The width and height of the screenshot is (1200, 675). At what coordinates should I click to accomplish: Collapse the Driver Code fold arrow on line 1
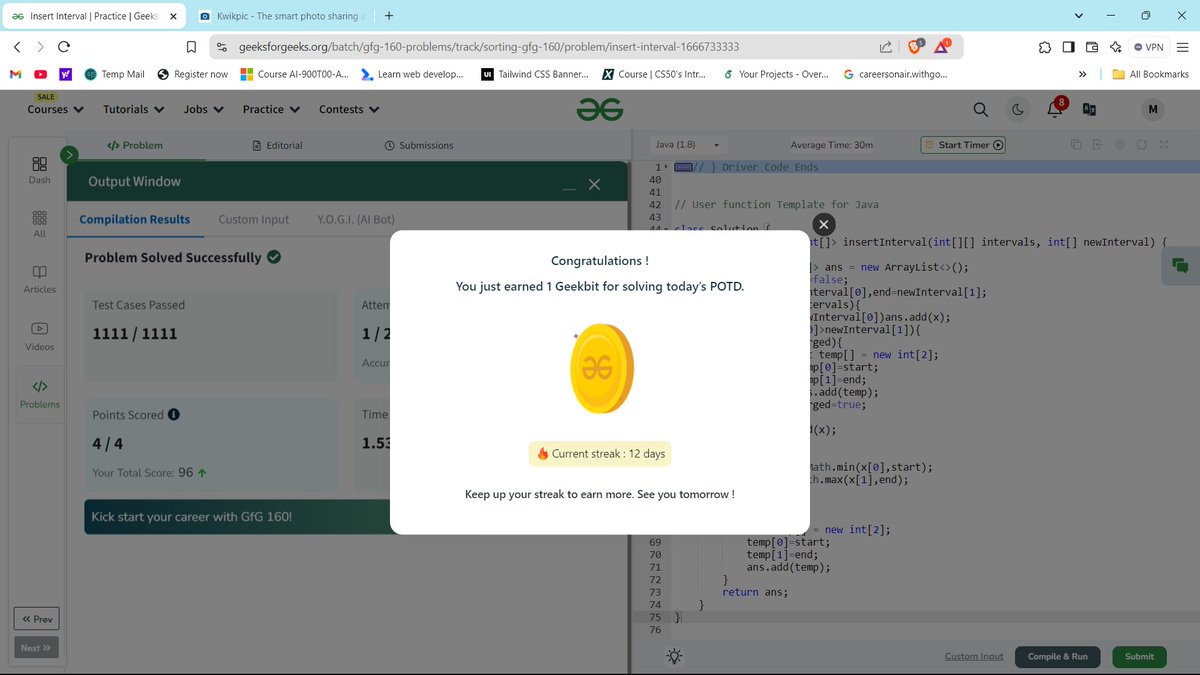click(x=666, y=167)
